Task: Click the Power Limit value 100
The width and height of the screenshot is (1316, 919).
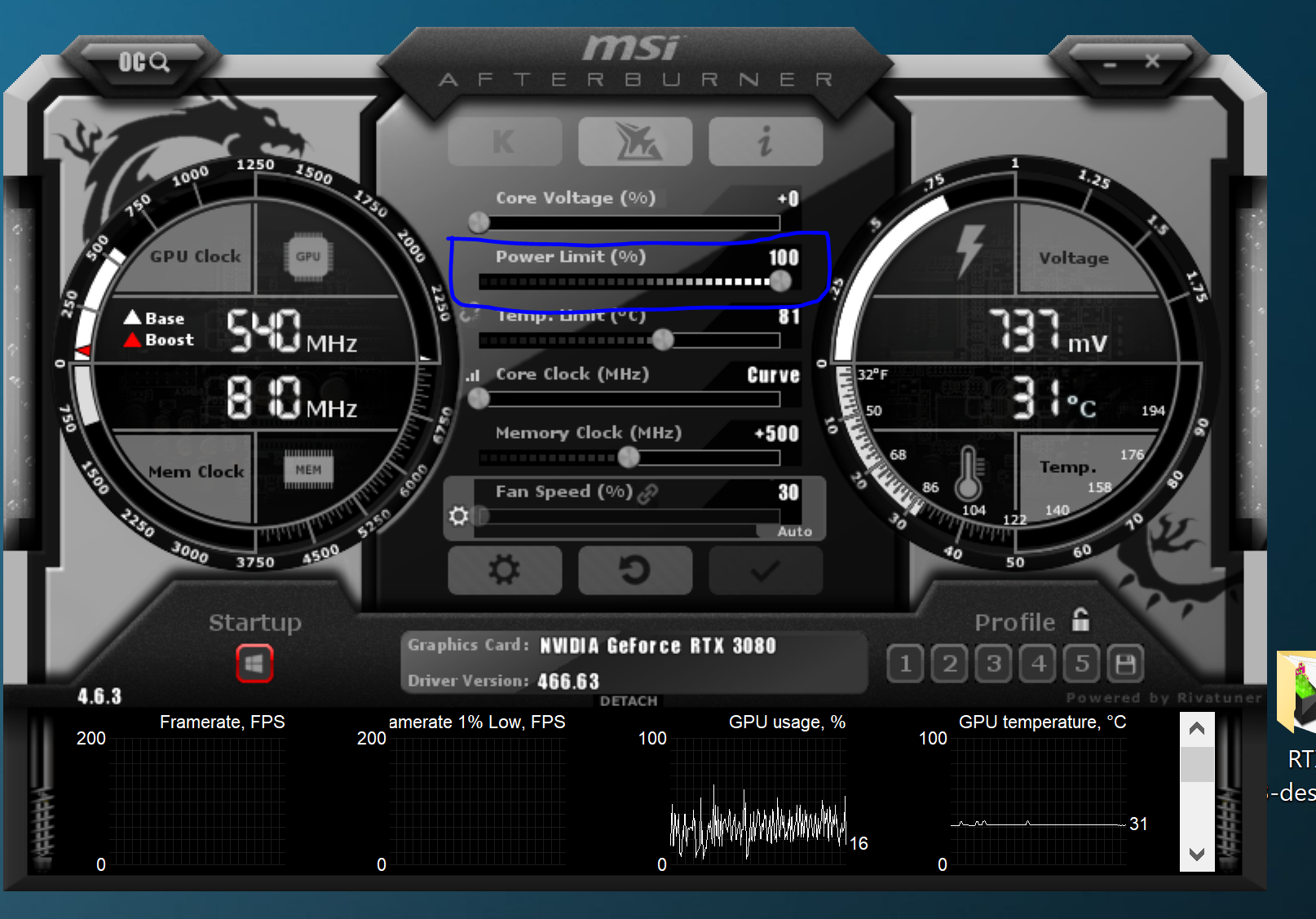Action: [784, 258]
